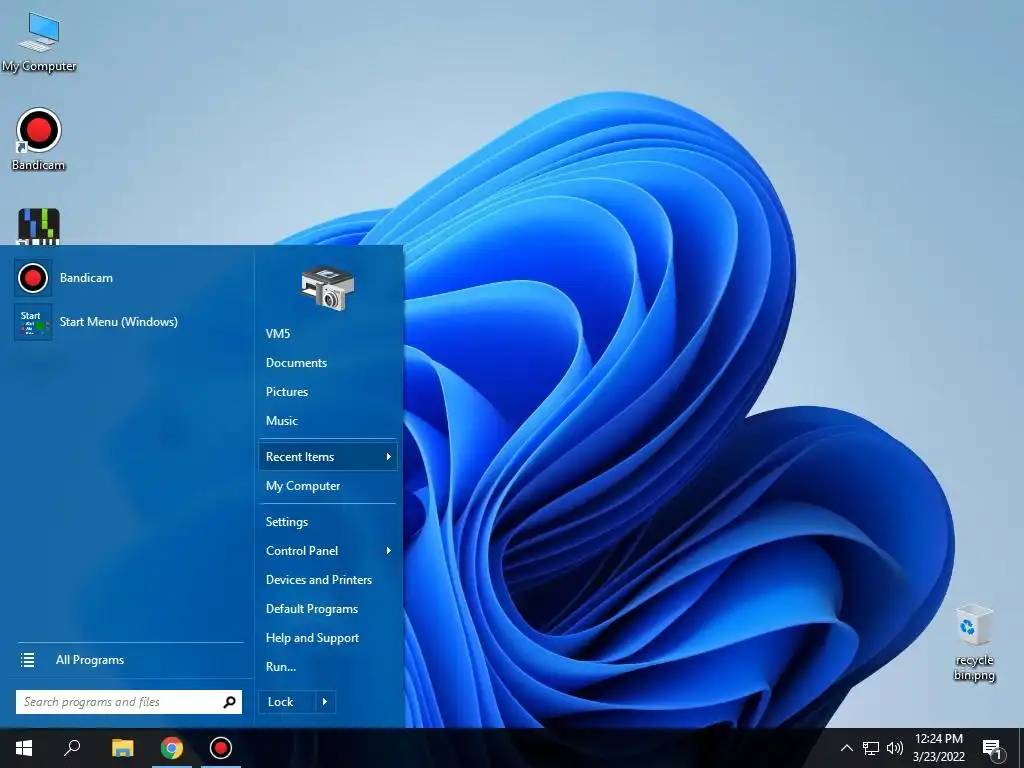
Task: Expand the Control Panel submenu arrow
Action: point(388,551)
